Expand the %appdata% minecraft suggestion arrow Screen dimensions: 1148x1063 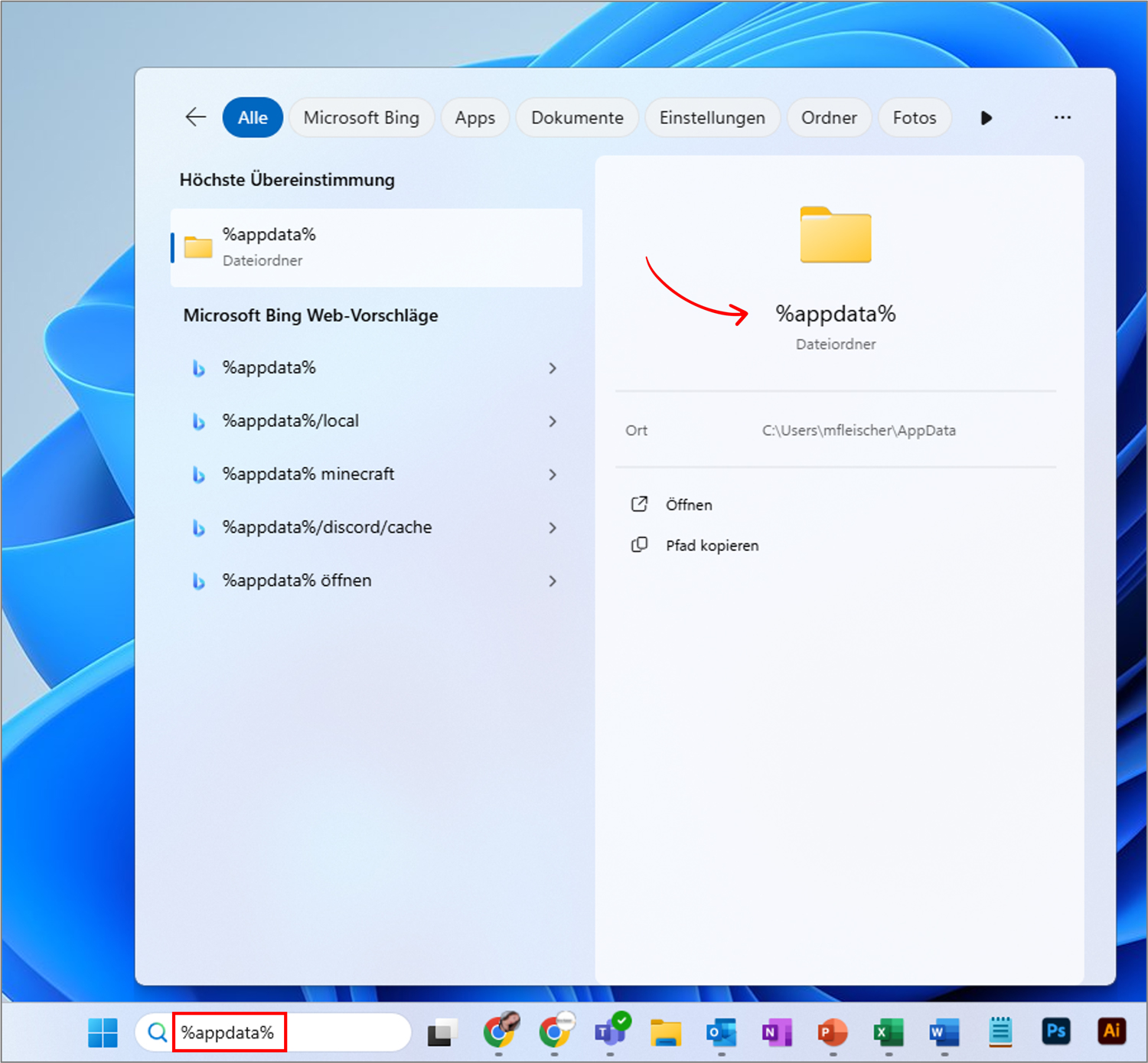[553, 474]
